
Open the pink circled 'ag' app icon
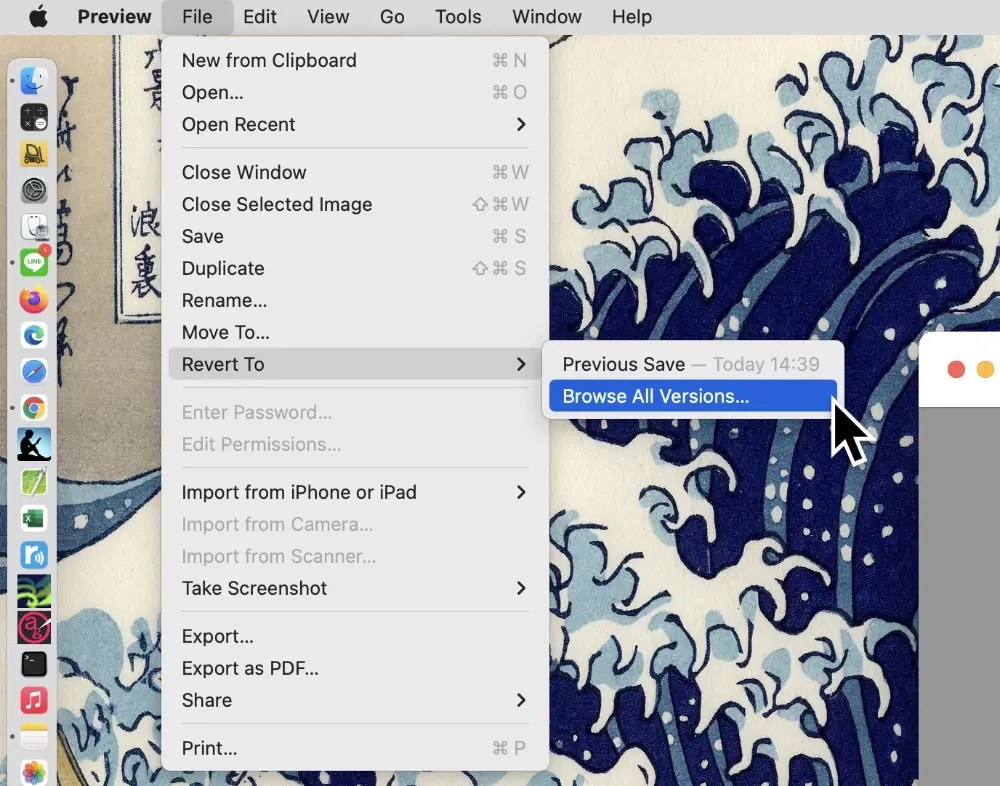33,628
